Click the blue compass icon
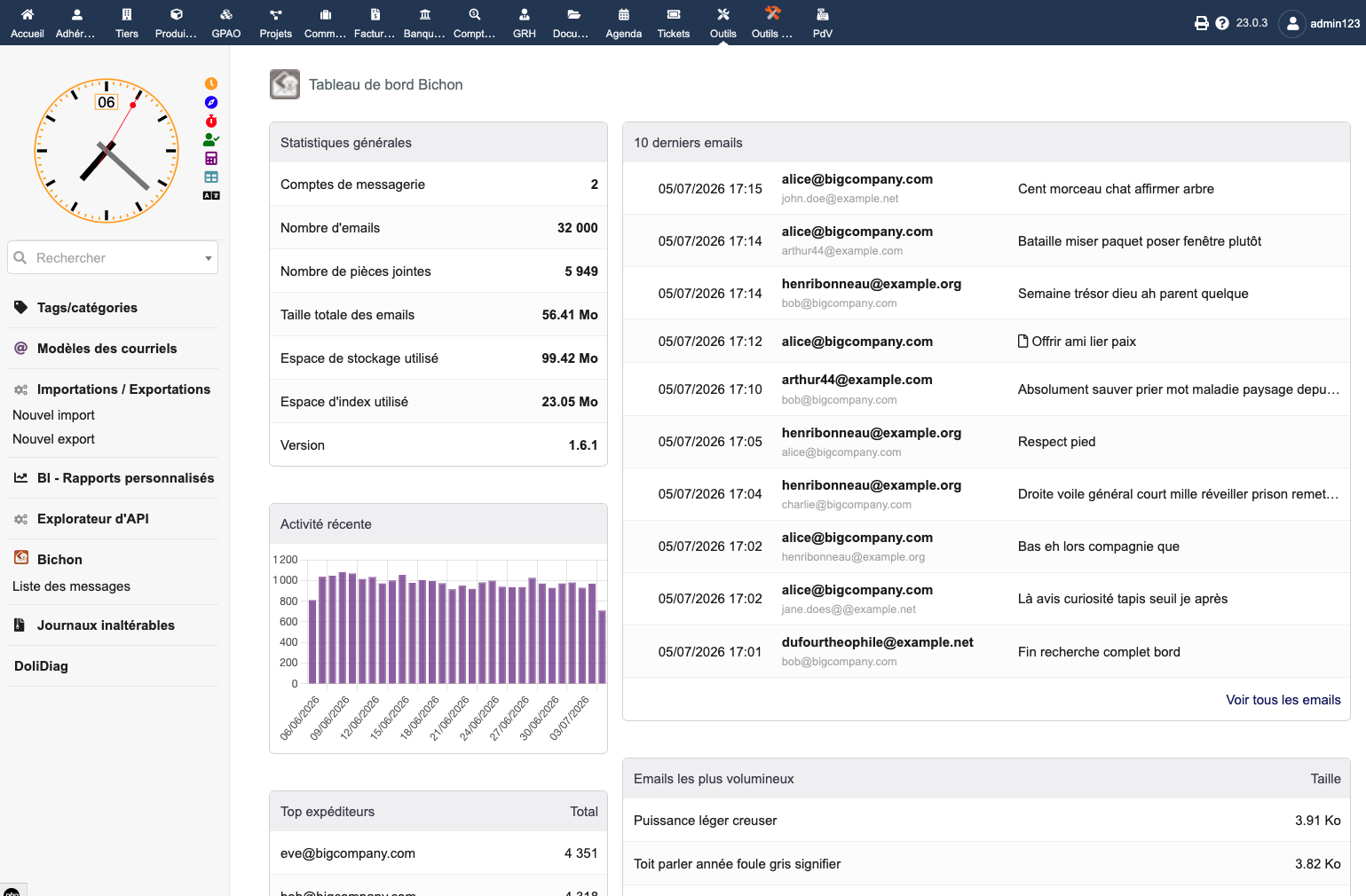 (211, 103)
